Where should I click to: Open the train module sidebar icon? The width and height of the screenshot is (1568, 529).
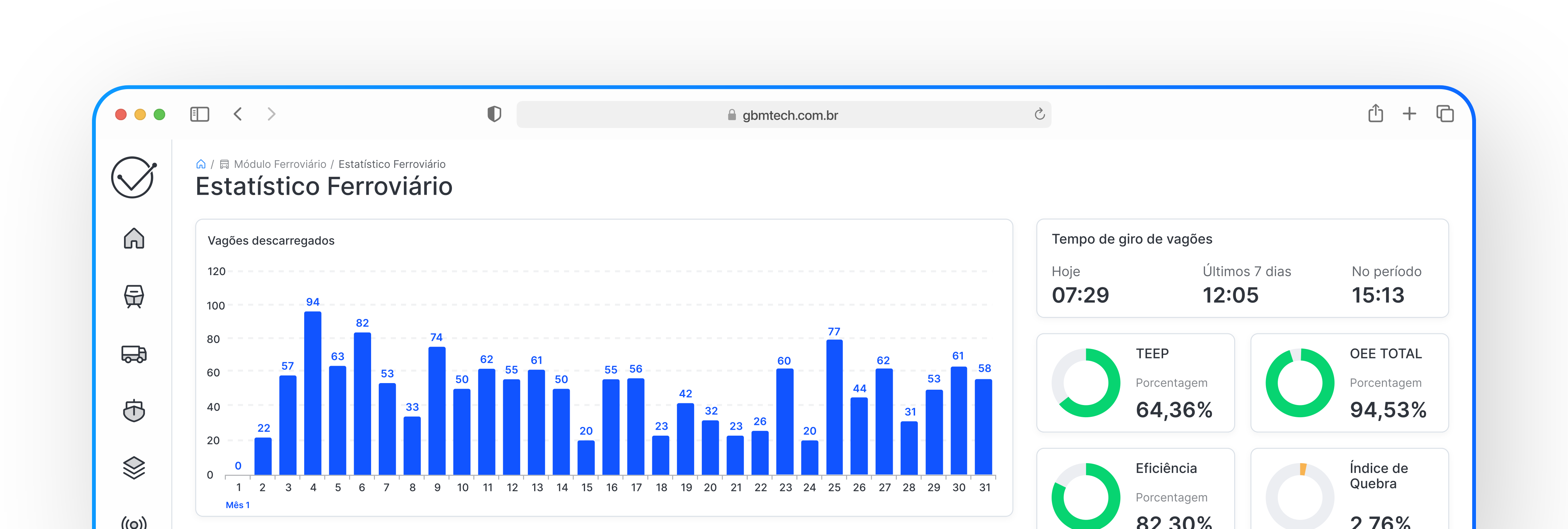pyautogui.click(x=134, y=296)
